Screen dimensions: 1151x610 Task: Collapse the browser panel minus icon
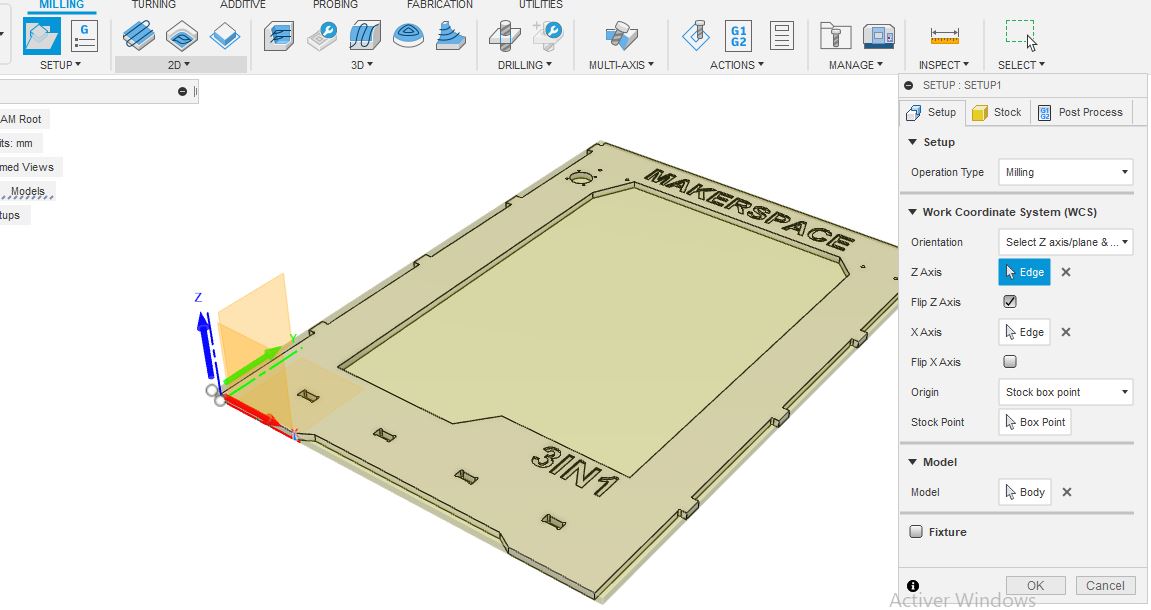point(182,91)
